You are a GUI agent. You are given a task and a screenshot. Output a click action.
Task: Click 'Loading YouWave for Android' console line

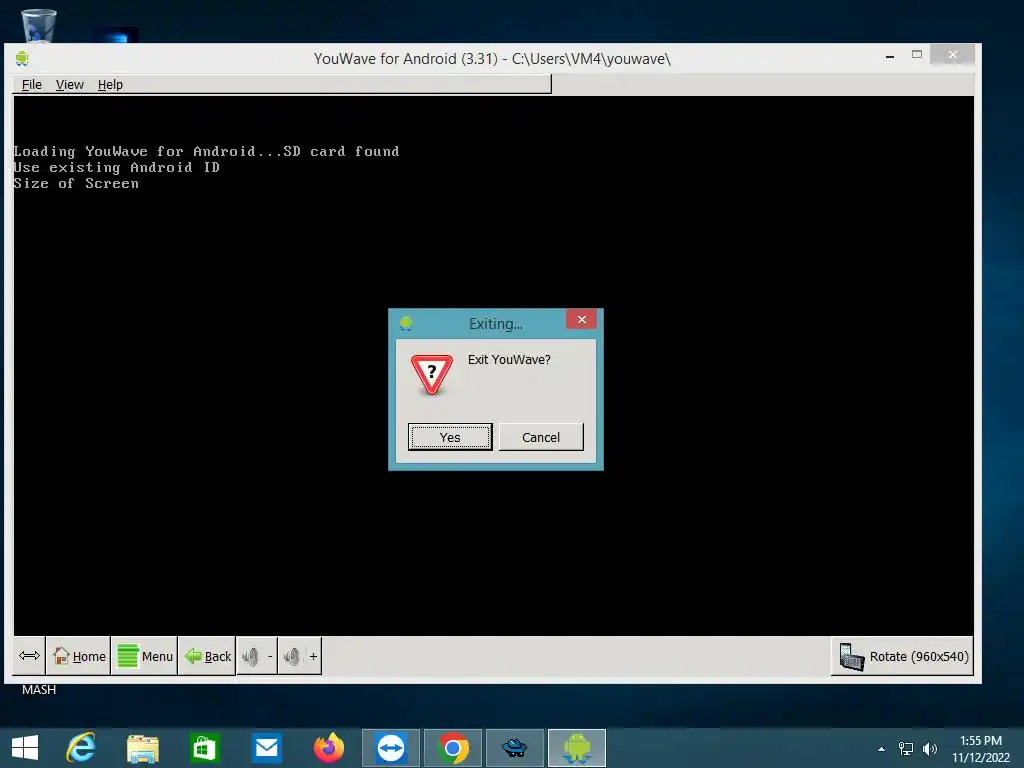pyautogui.click(x=206, y=152)
